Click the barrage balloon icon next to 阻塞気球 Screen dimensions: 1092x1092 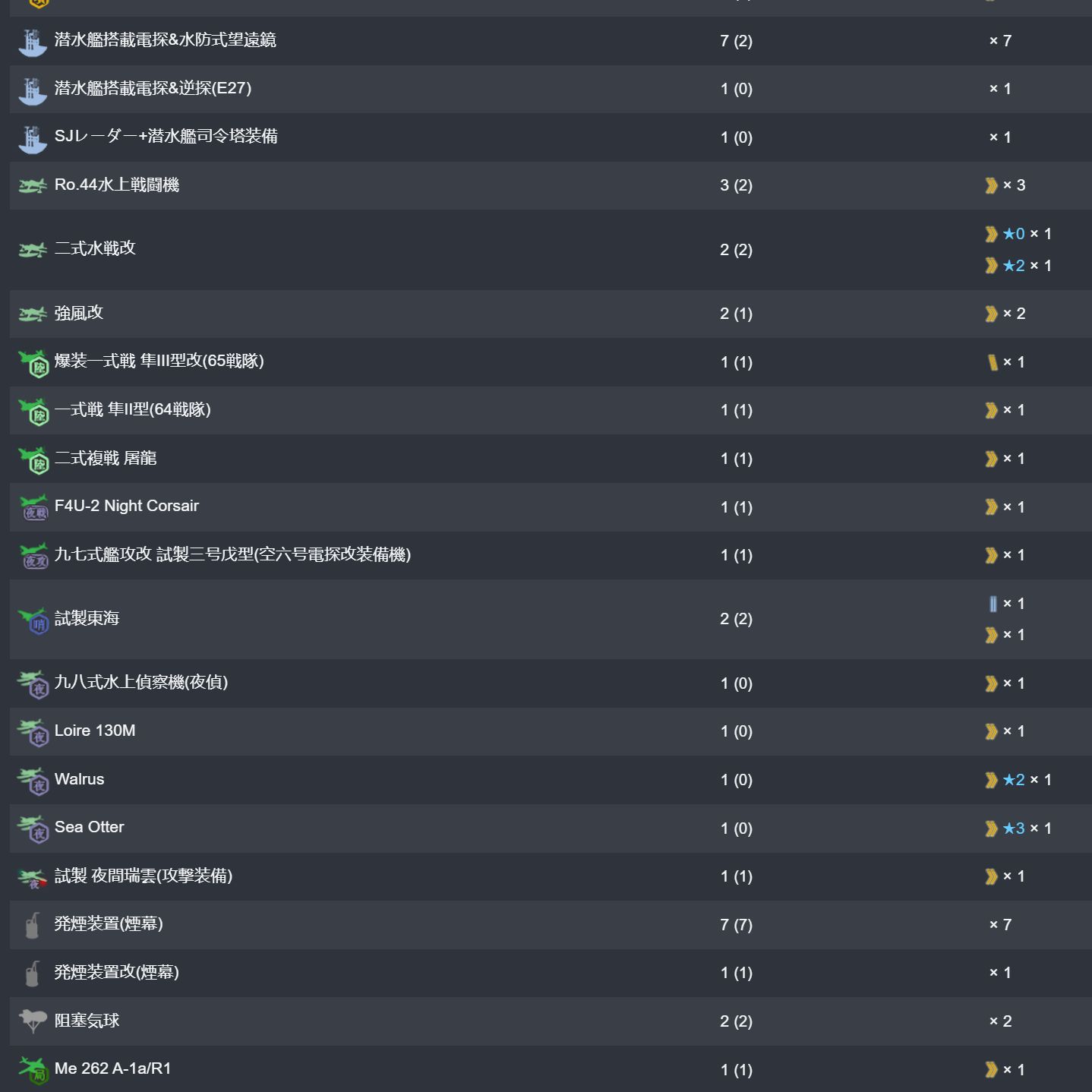[x=32, y=1021]
